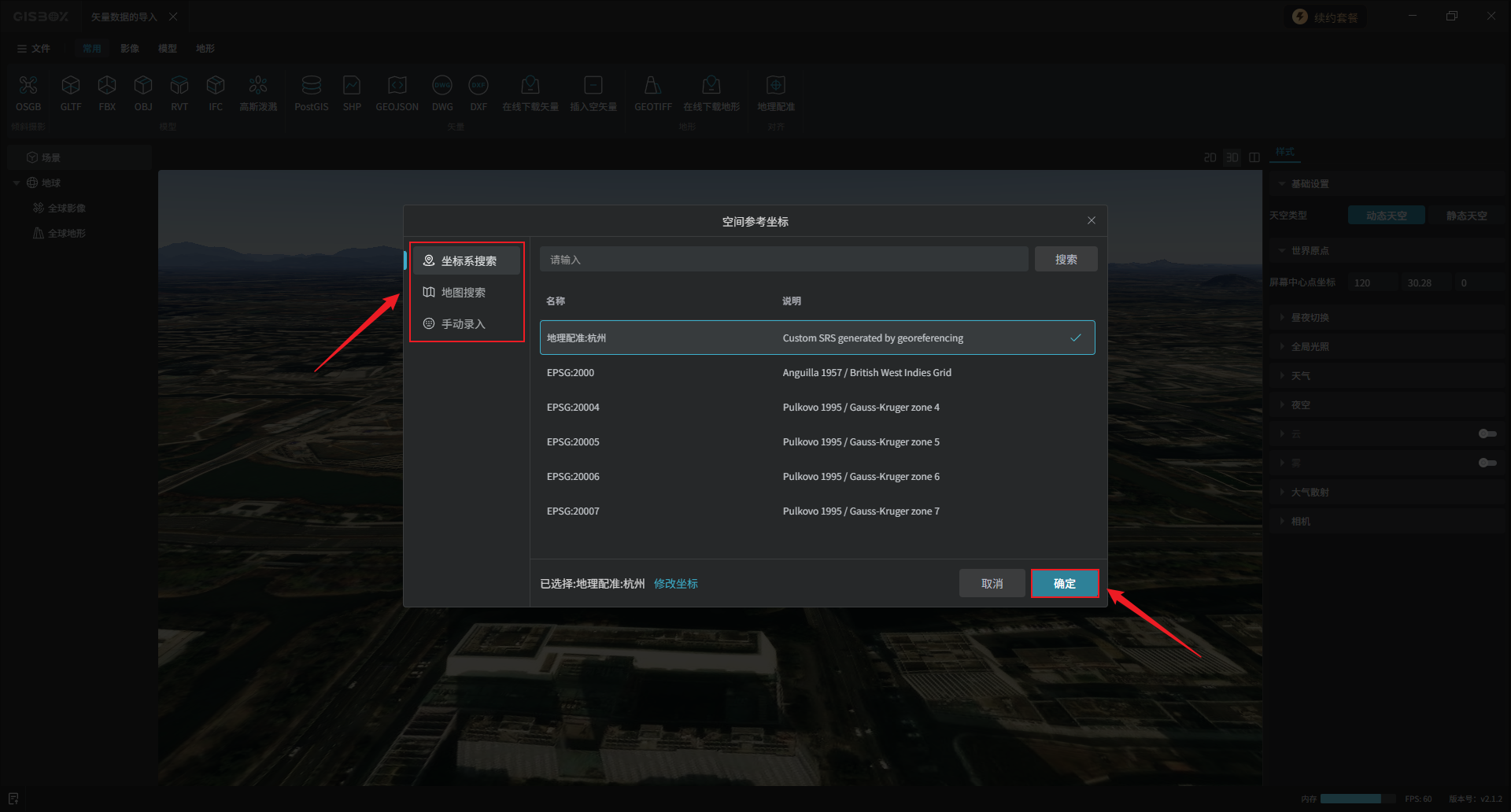The image size is (1511, 812).
Task: Expand the 大气散射 section
Action: 1310,493
